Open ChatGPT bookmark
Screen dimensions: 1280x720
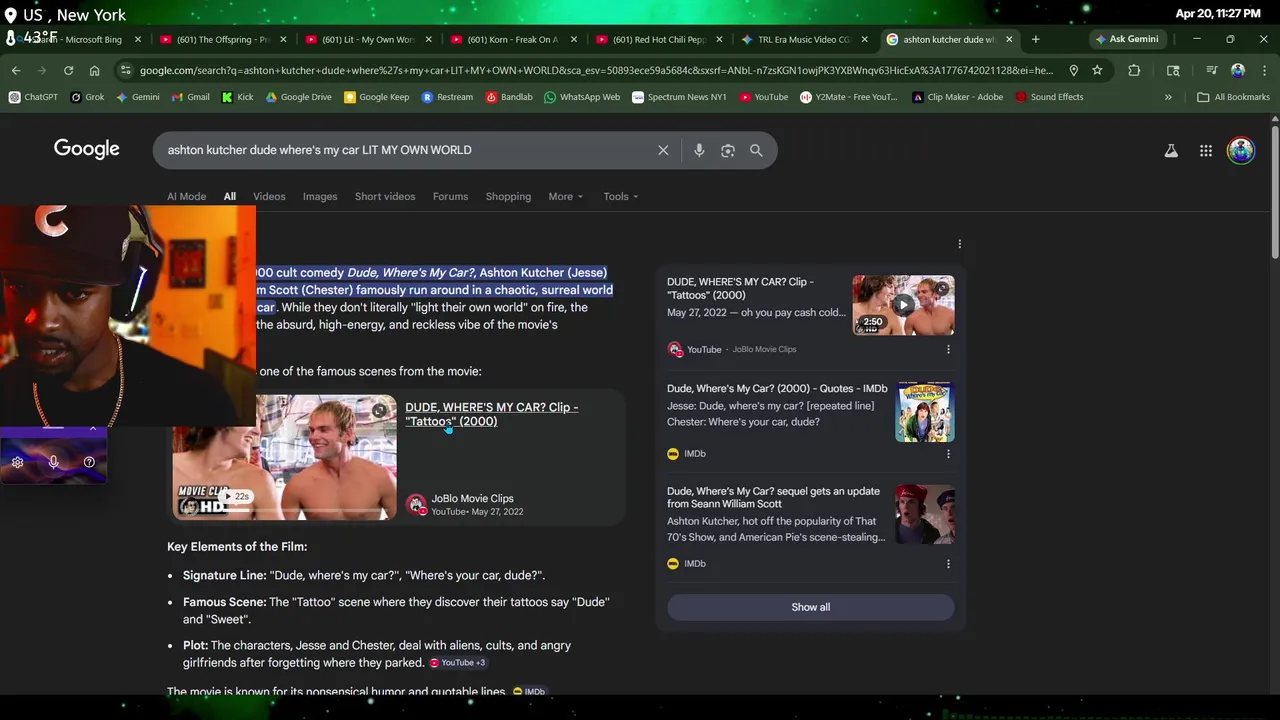tap(33, 97)
